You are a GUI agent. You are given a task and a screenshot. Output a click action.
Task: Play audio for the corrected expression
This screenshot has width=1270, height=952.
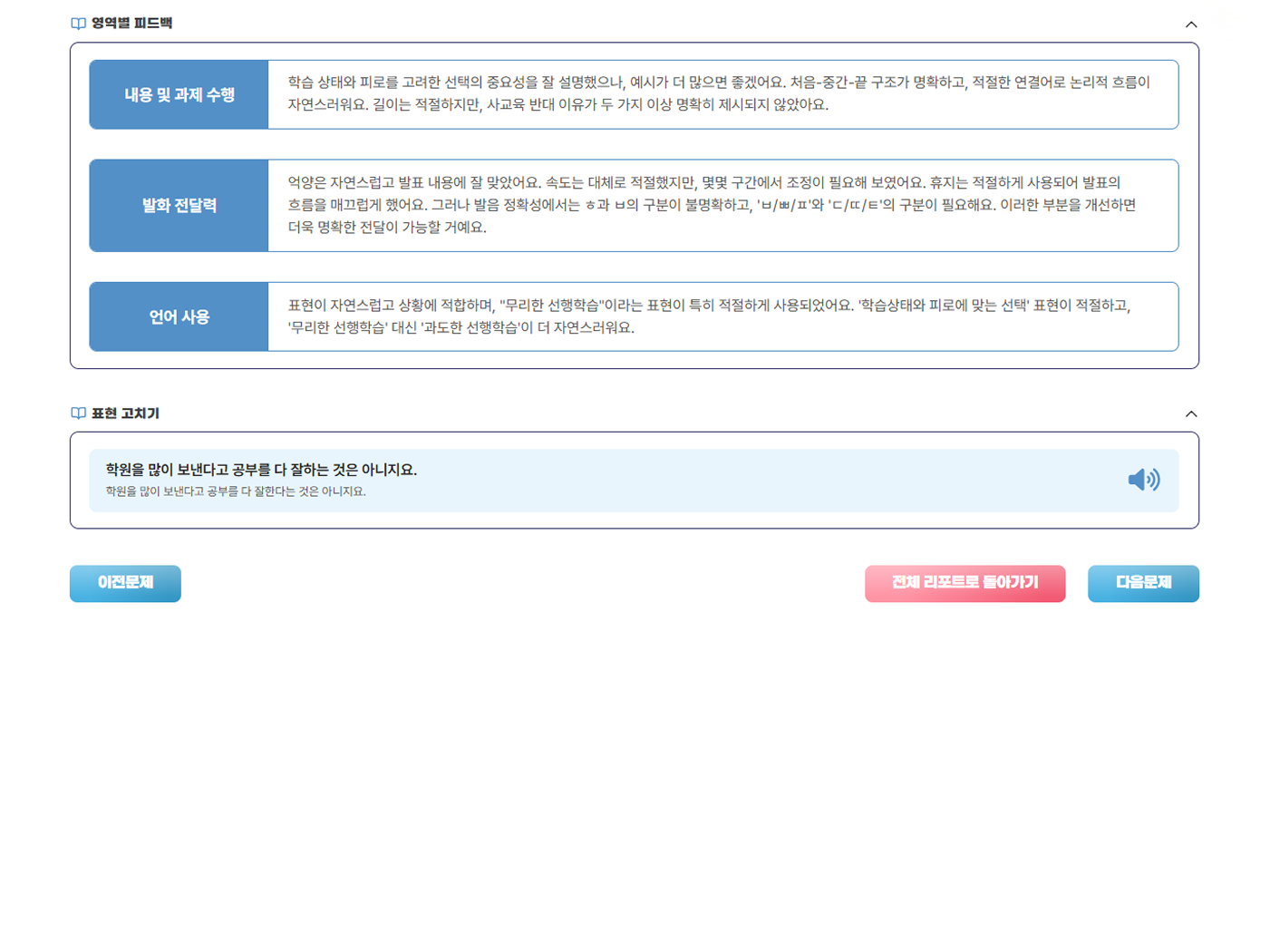(x=1144, y=480)
